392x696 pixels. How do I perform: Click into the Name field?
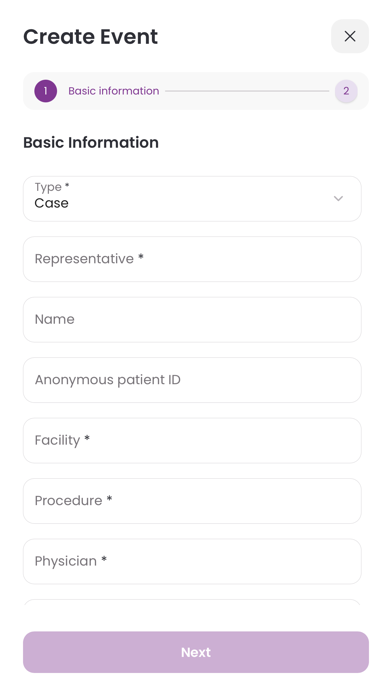192,320
